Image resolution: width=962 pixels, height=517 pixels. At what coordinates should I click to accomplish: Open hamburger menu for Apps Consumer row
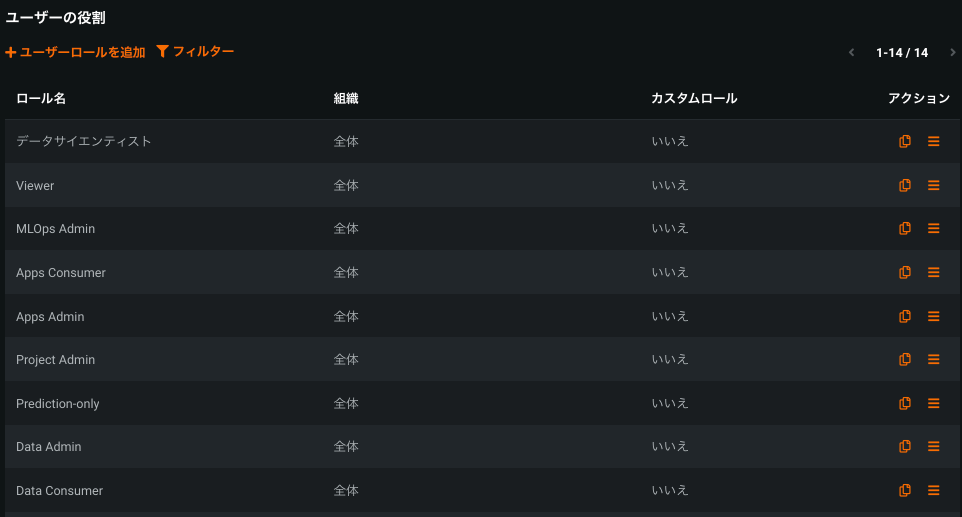pyautogui.click(x=934, y=272)
